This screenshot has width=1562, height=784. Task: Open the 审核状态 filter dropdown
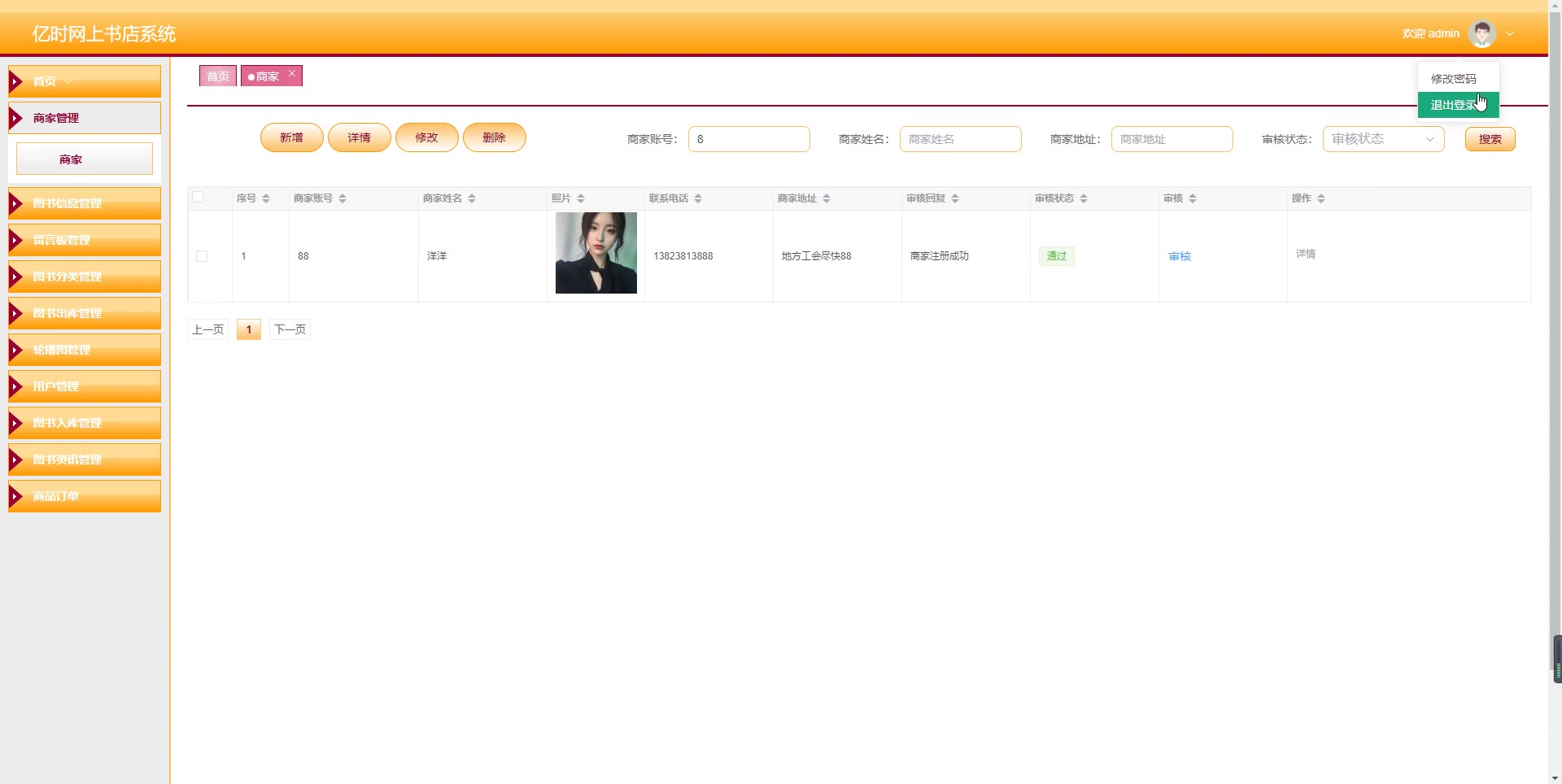pyautogui.click(x=1383, y=139)
